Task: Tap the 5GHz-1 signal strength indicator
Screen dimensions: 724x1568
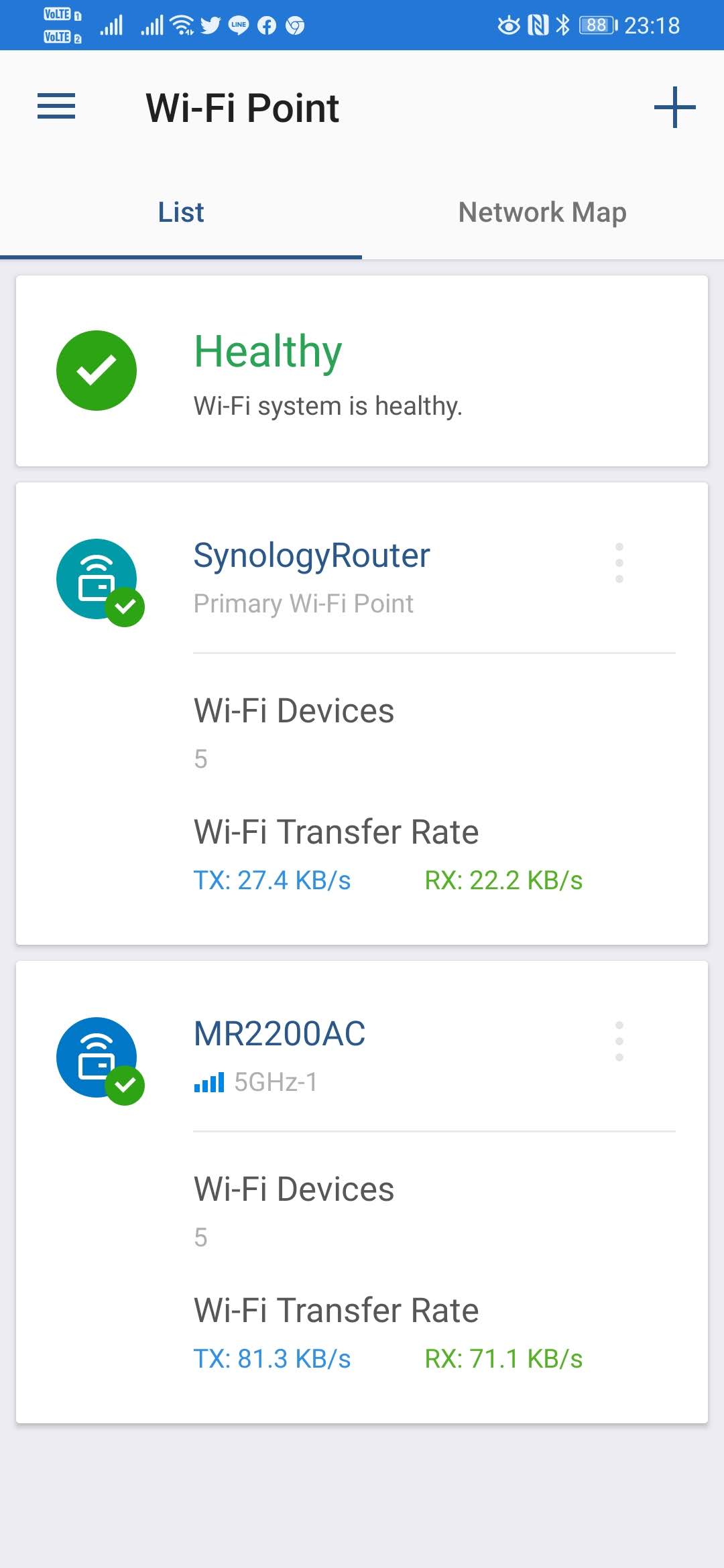Action: tap(209, 1082)
